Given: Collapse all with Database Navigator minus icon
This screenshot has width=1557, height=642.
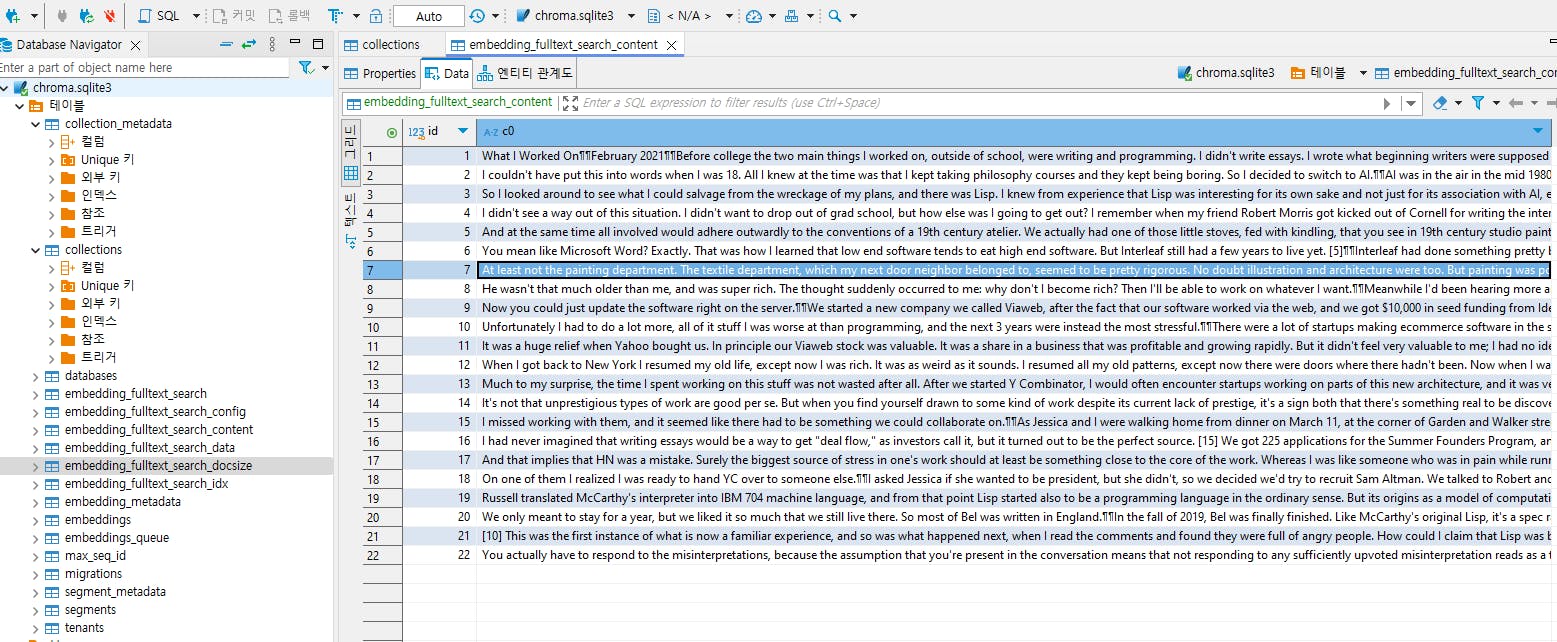Looking at the screenshot, I should [226, 44].
